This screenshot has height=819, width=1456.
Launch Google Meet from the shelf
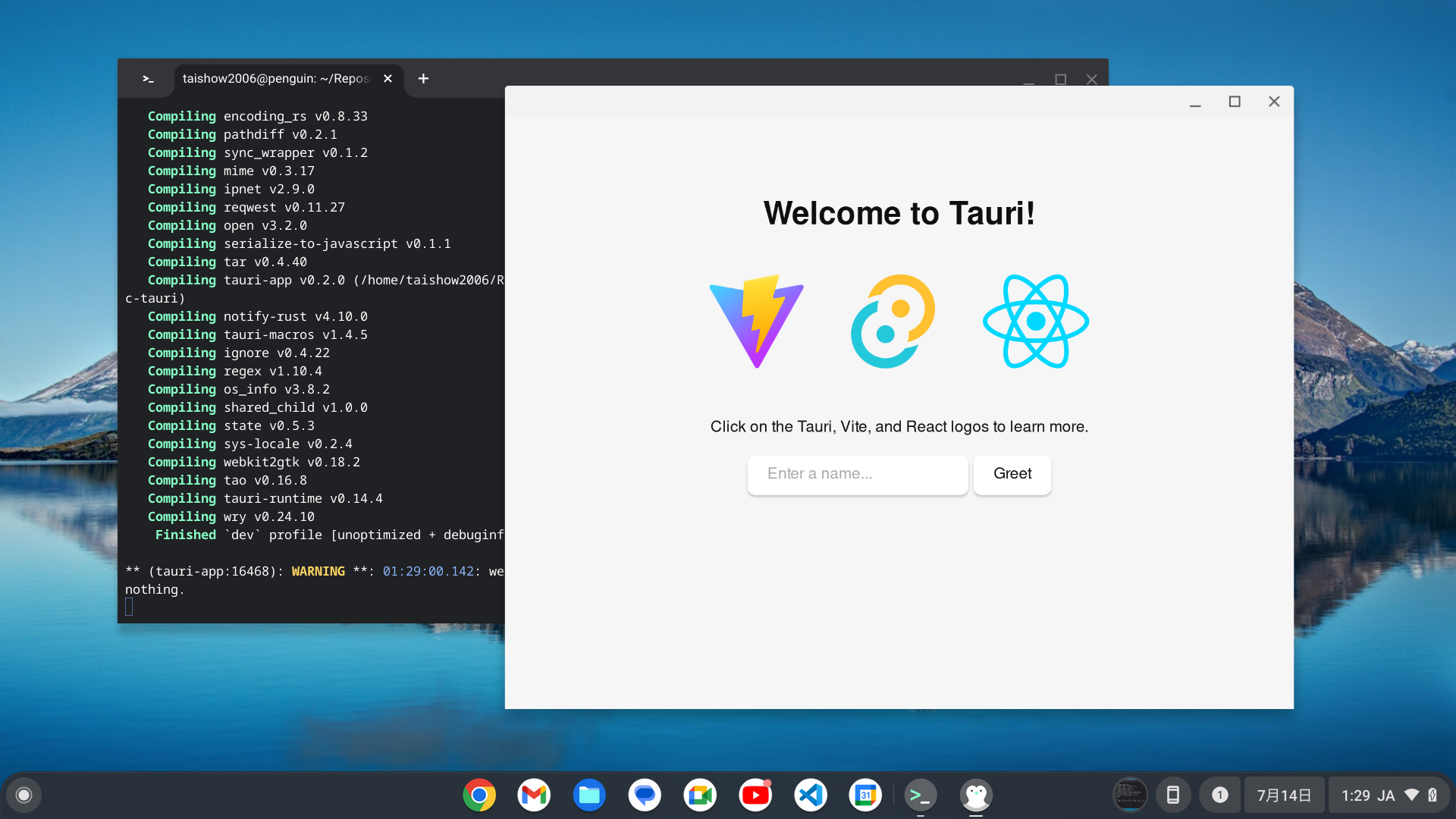(700, 795)
